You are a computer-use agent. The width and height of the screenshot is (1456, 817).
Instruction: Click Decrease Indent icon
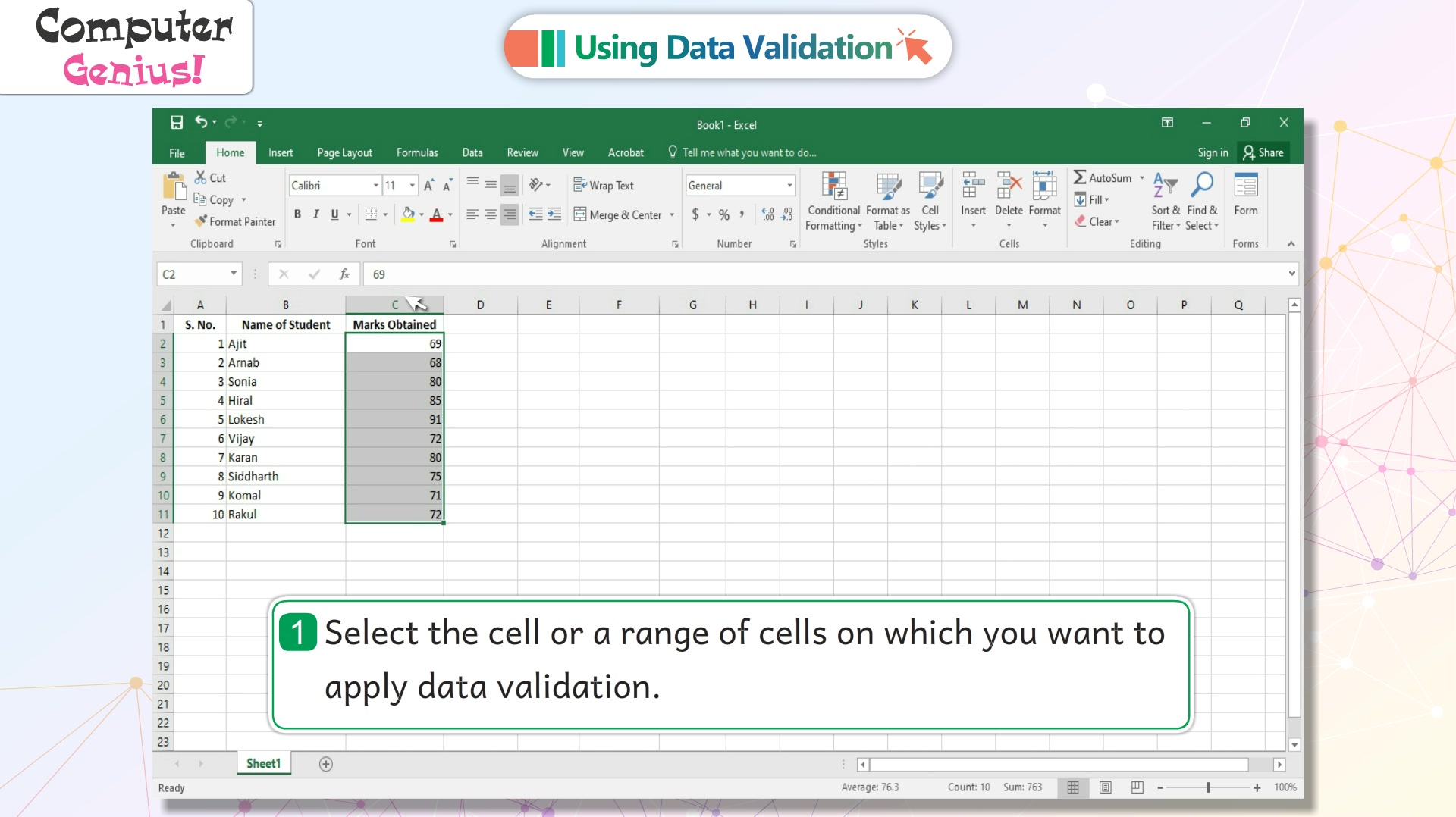(x=535, y=214)
